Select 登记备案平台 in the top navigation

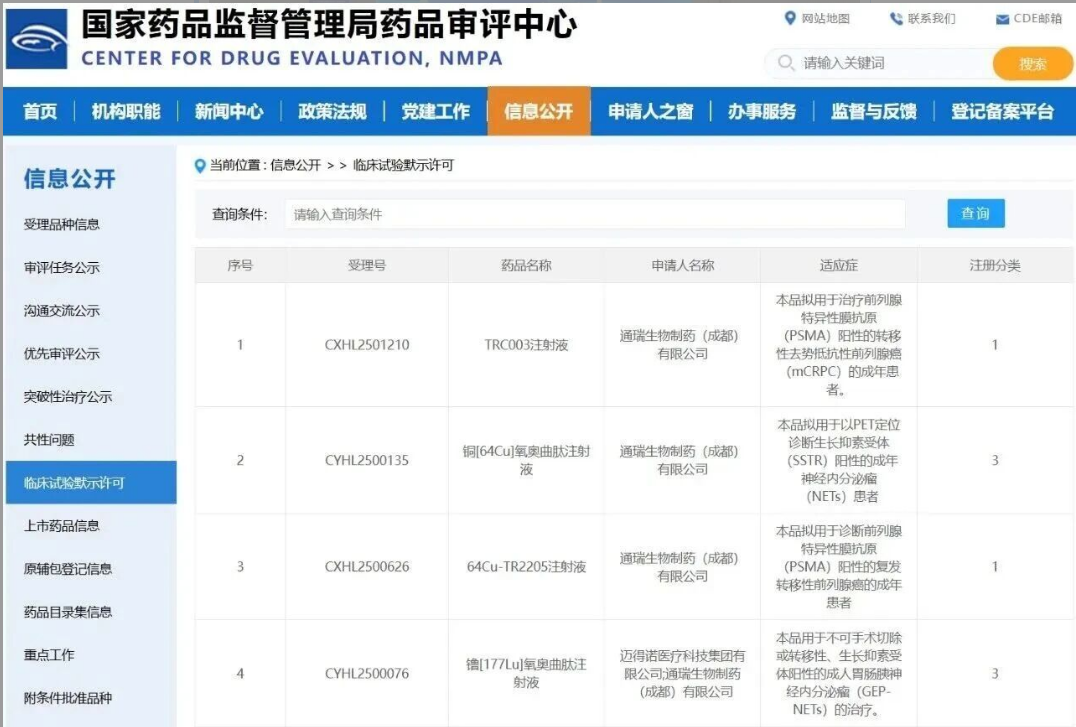pos(1002,111)
